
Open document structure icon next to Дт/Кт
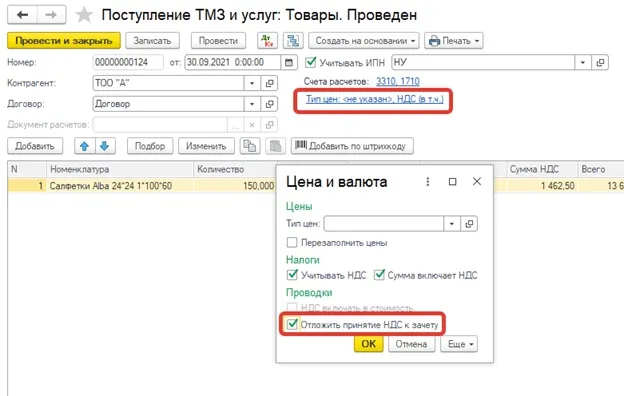(293, 41)
